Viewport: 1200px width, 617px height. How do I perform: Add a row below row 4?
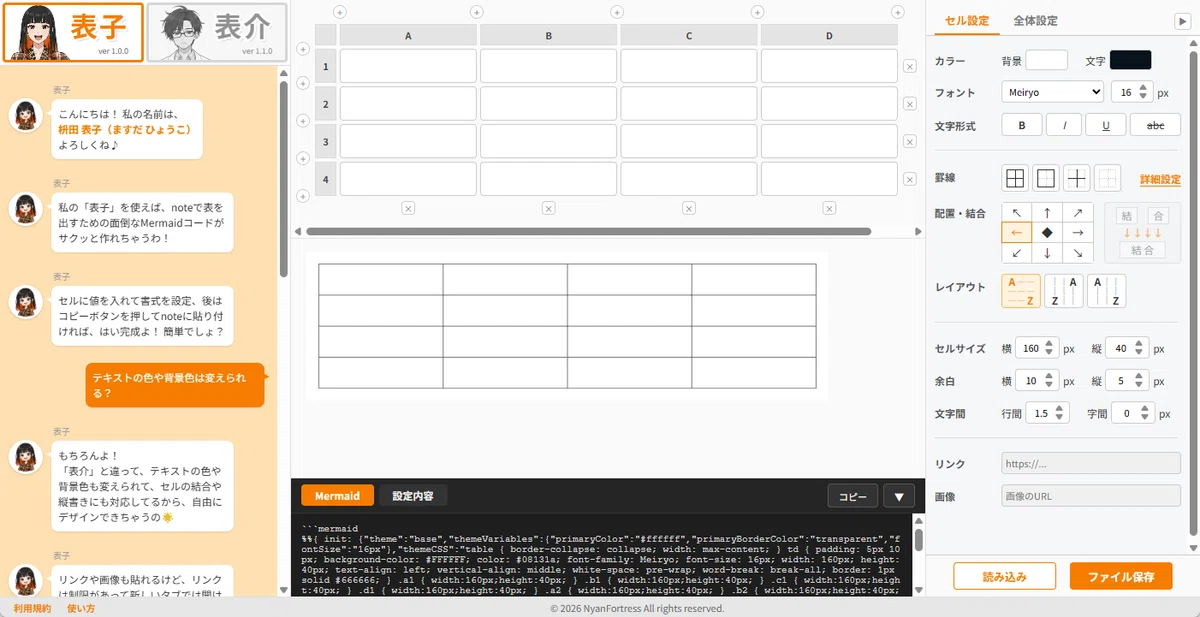(x=303, y=197)
